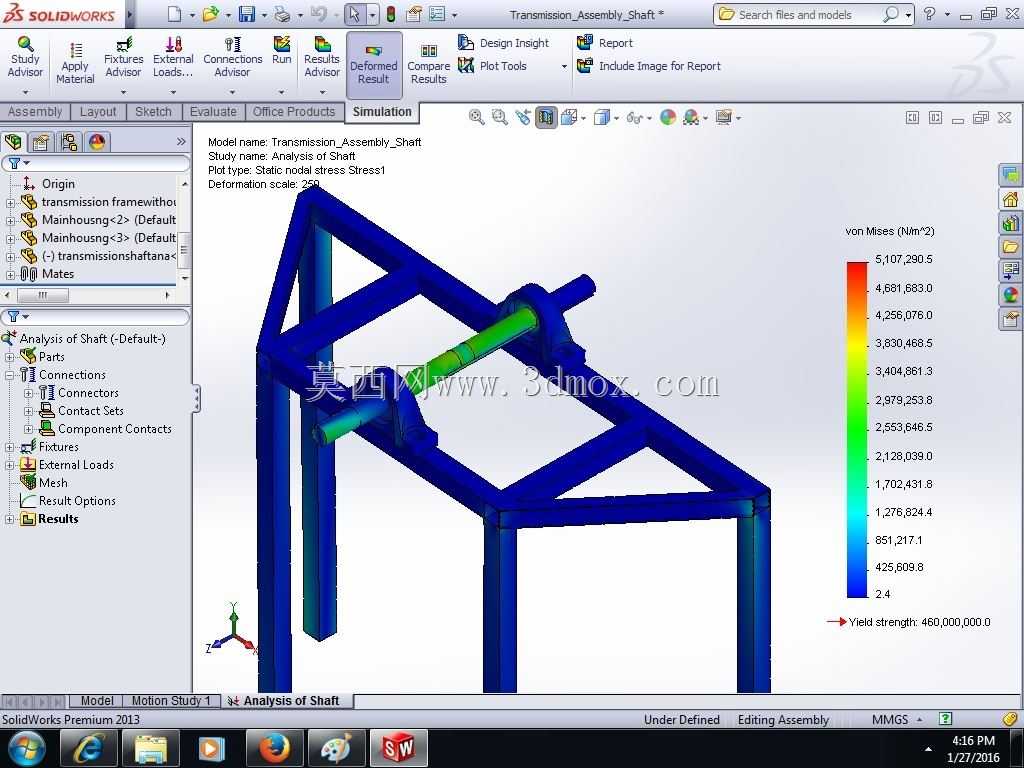
Task: Select the Analysis of Shaft study root
Action: point(84,339)
